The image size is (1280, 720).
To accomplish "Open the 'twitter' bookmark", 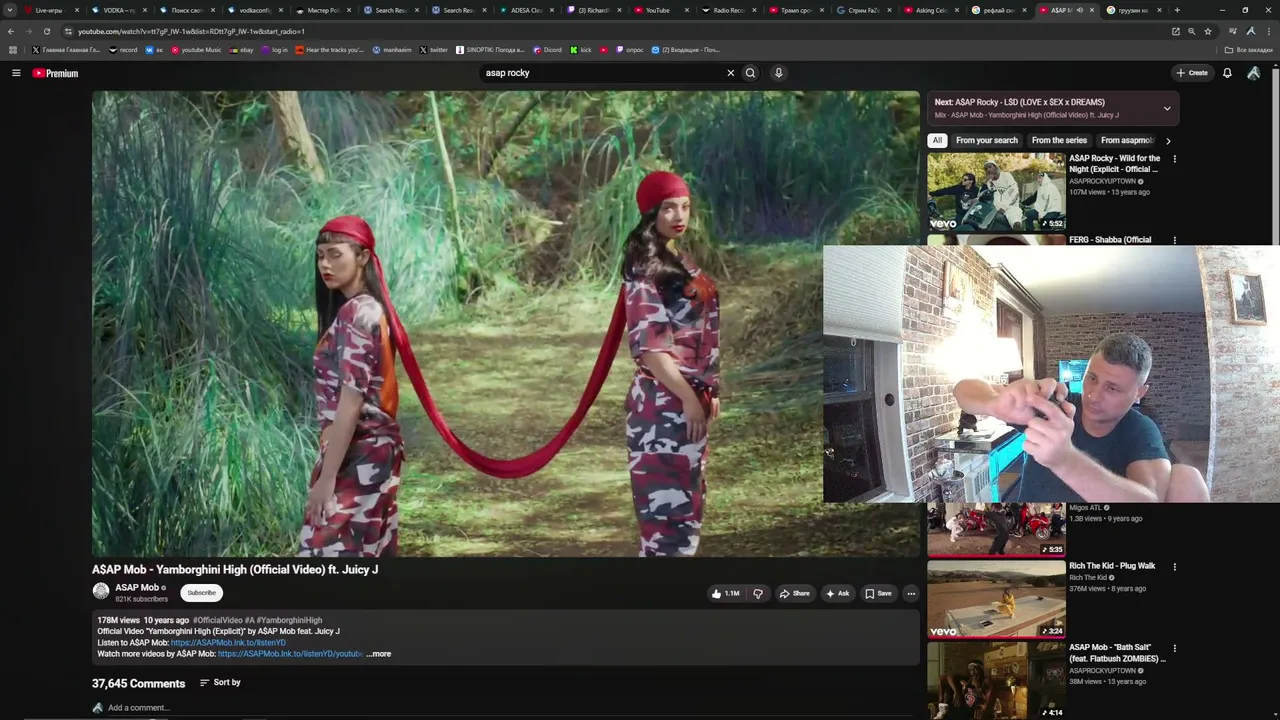I will (433, 50).
